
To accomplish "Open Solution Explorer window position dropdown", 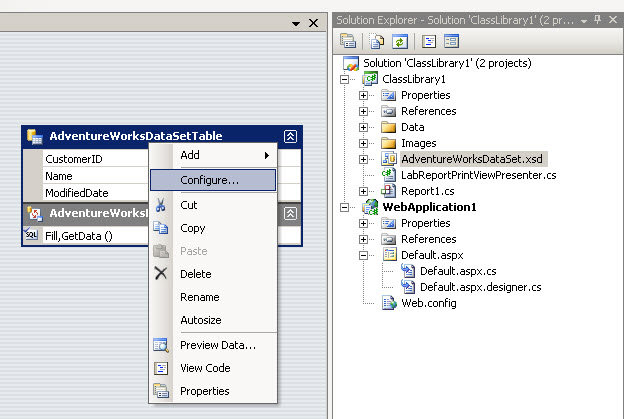I will pos(584,21).
